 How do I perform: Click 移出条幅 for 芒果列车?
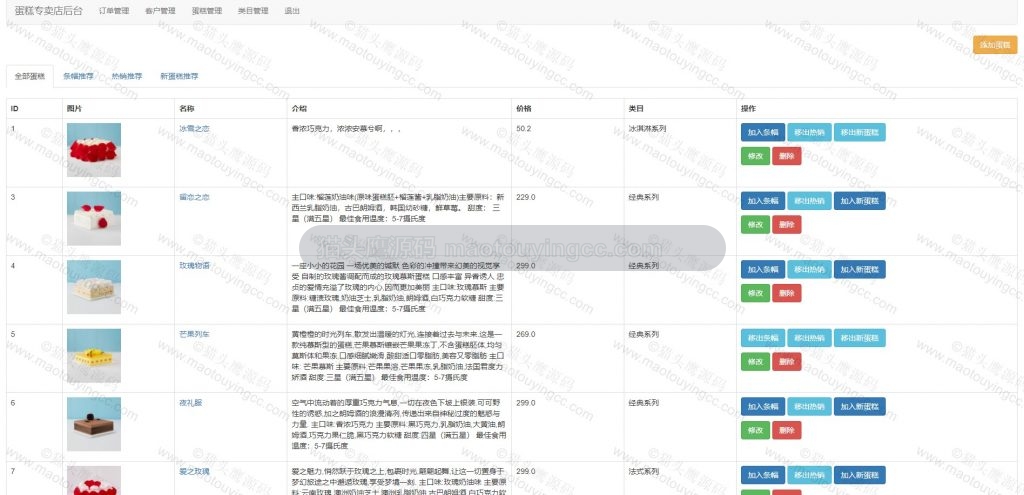(x=763, y=338)
